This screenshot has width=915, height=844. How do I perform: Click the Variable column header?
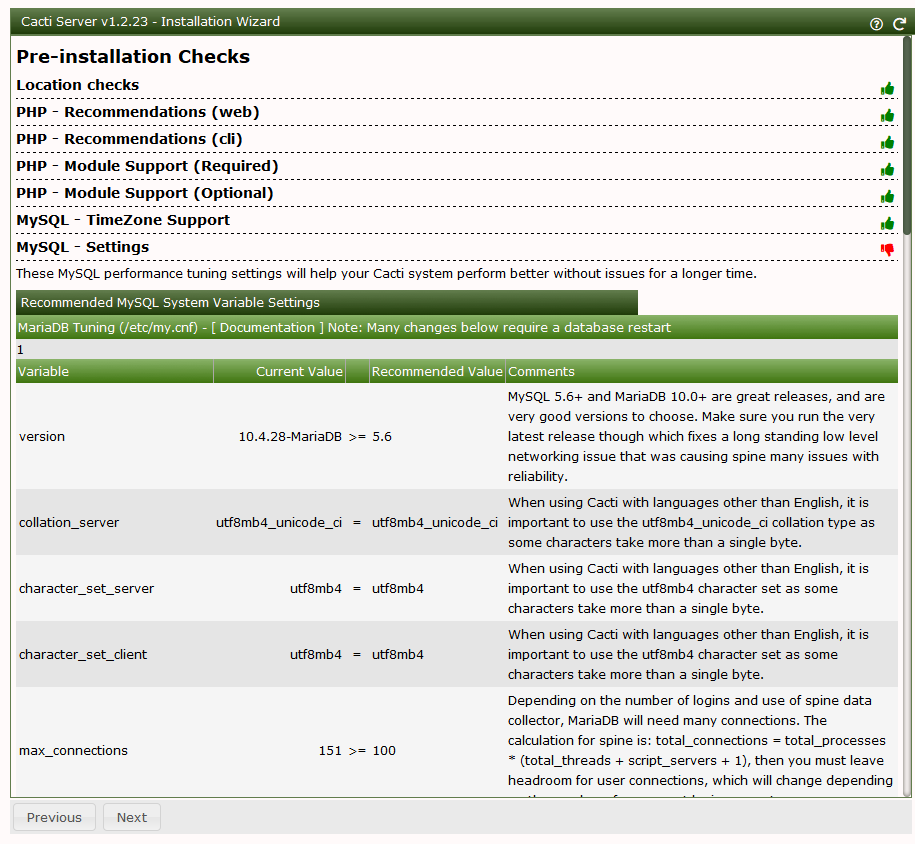pyautogui.click(x=114, y=371)
